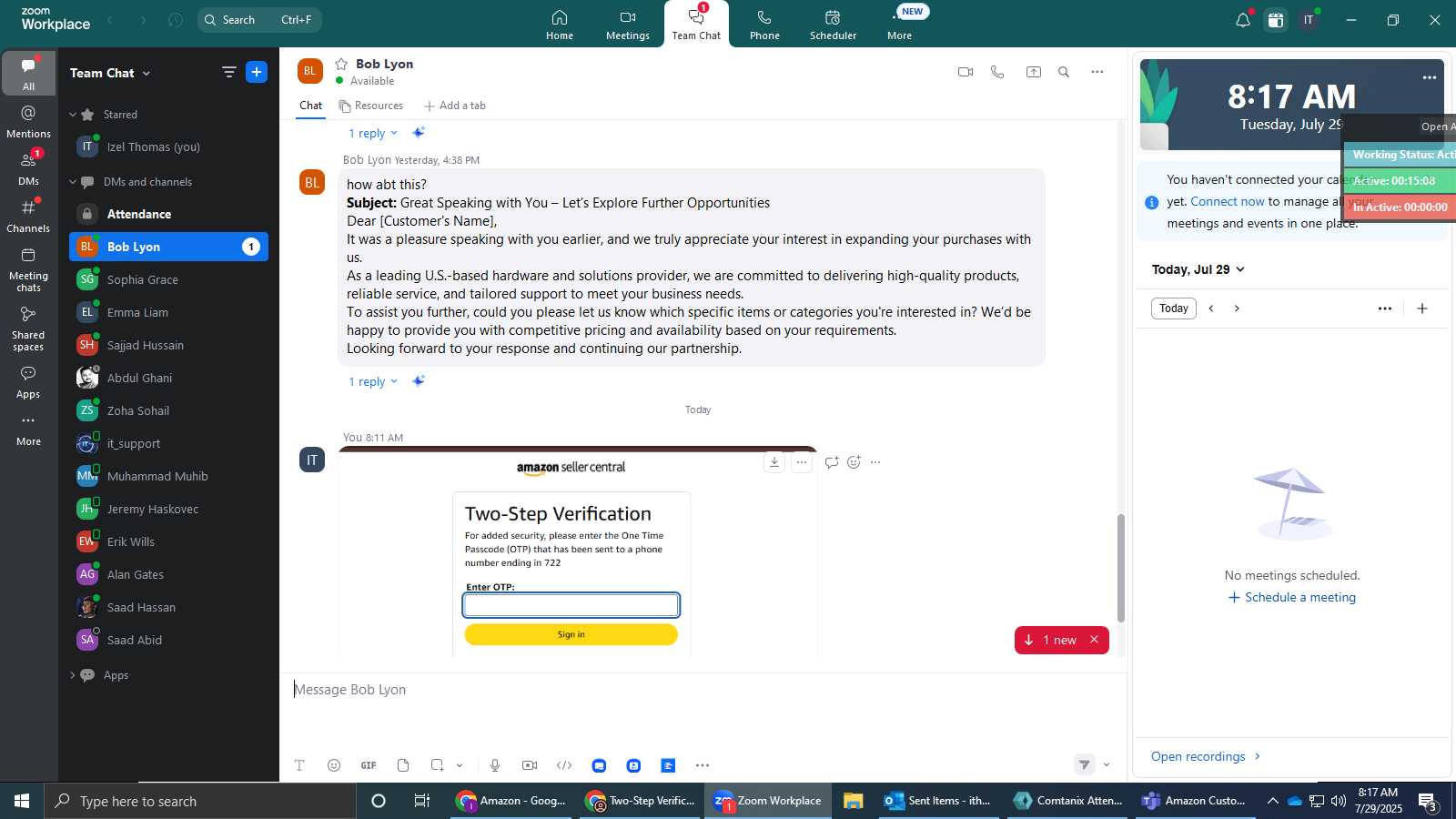Click Add a tab in chat header
The image size is (1456, 819).
455,106
